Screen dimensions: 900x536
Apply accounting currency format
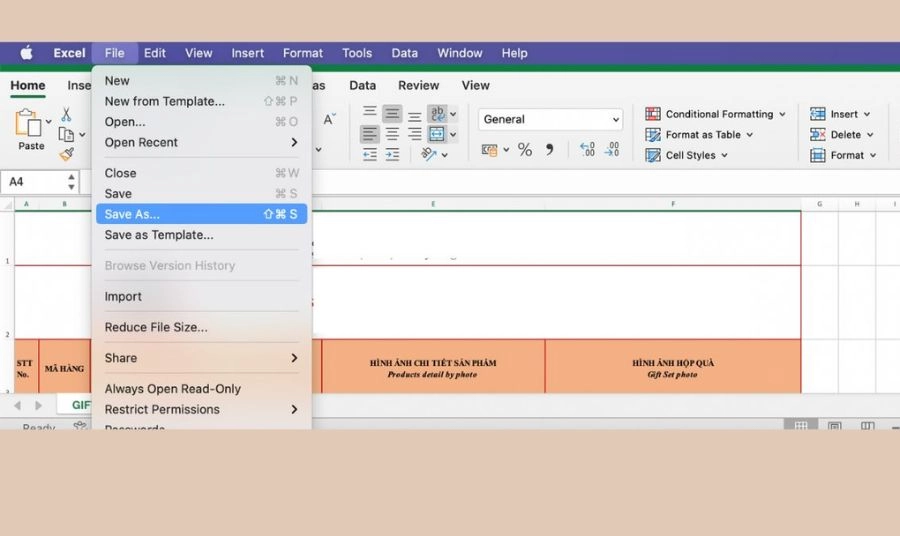tap(490, 150)
